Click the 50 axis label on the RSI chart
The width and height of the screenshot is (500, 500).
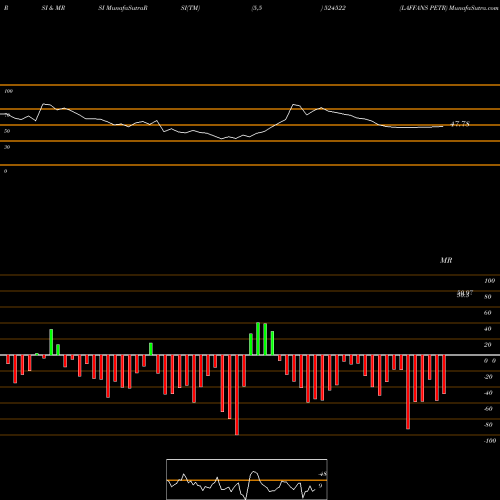[7, 131]
